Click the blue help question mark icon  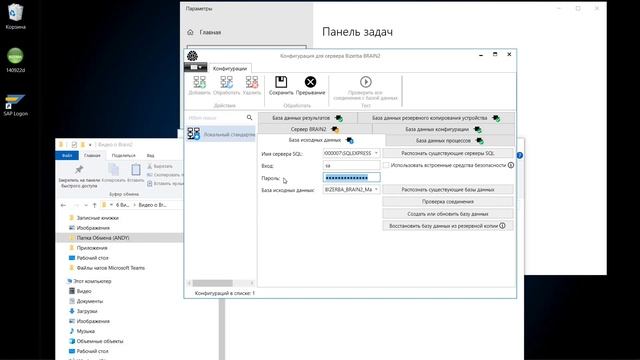tap(520, 155)
